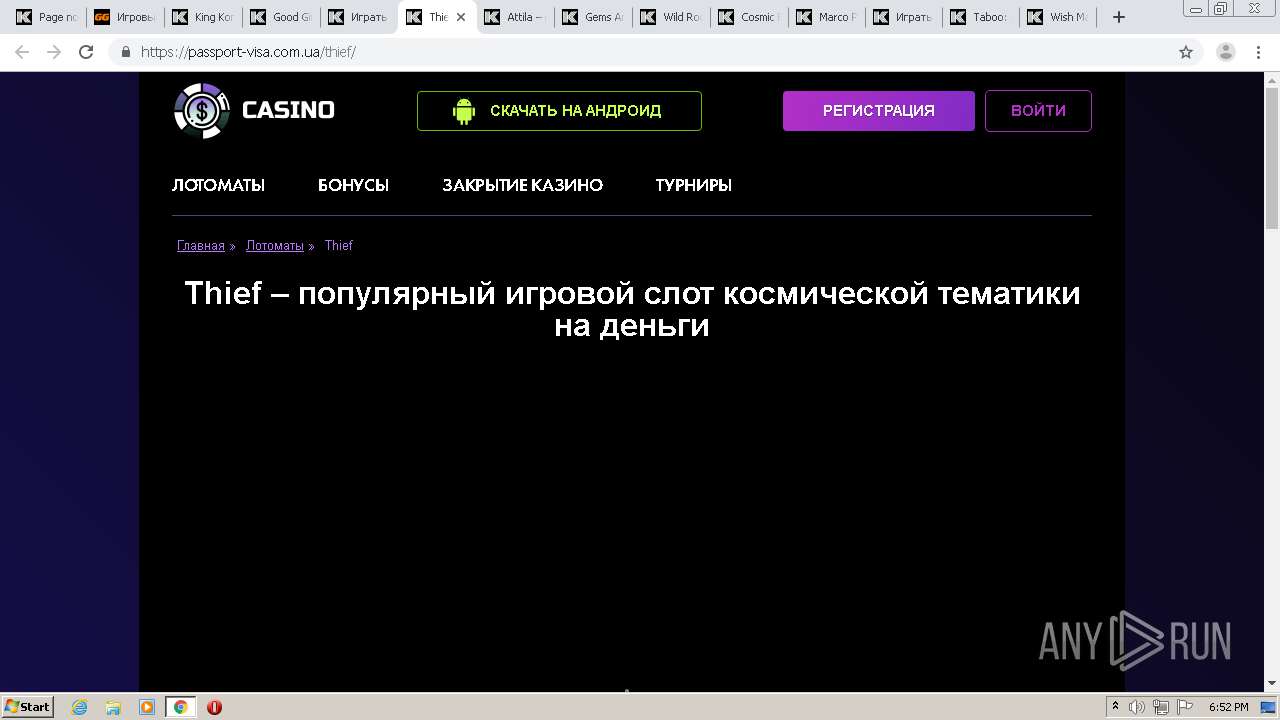This screenshot has width=1280, height=720.
Task: Click the browser forward arrow
Action: (54, 52)
